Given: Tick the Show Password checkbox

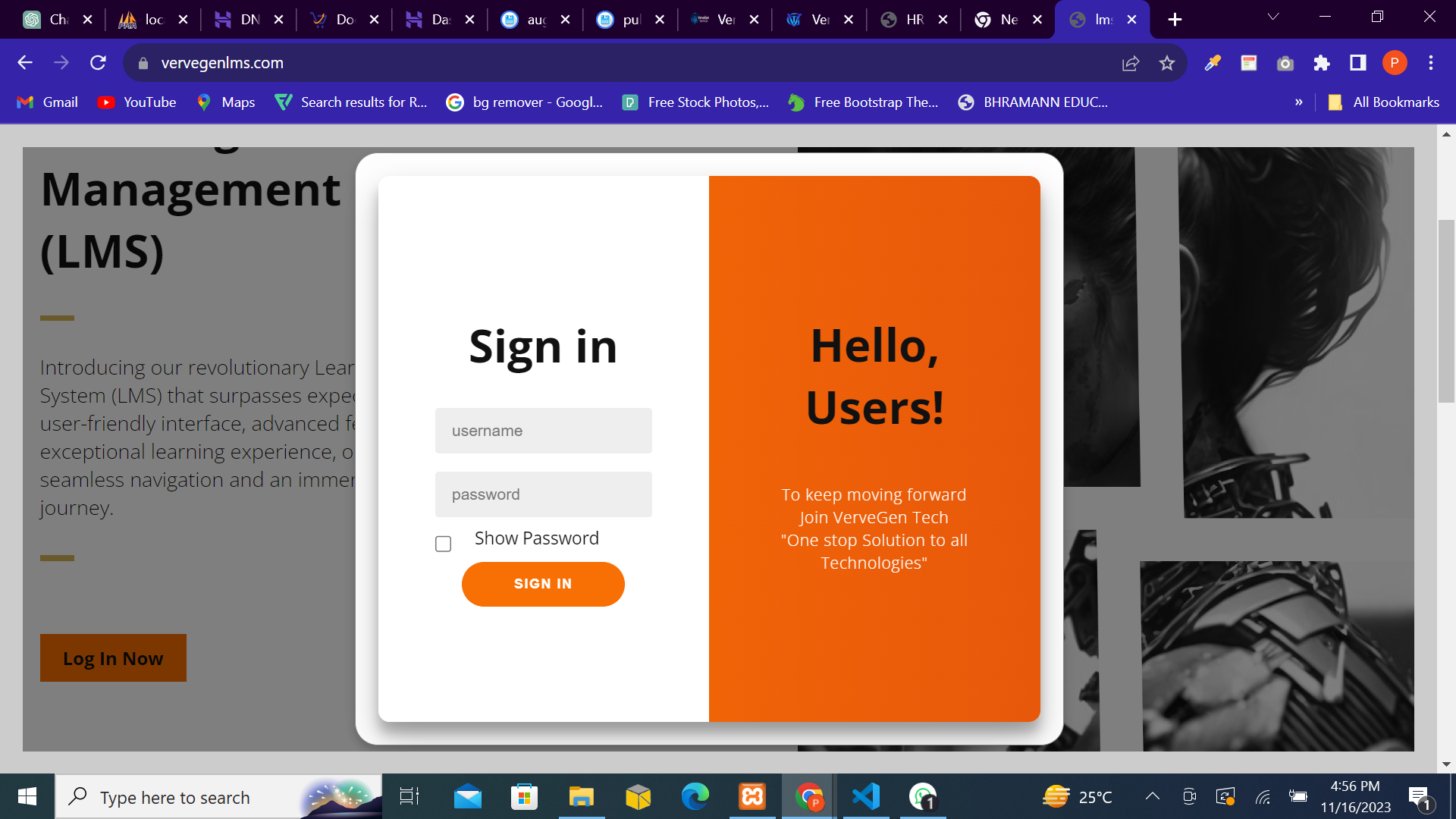Looking at the screenshot, I should click(x=444, y=544).
